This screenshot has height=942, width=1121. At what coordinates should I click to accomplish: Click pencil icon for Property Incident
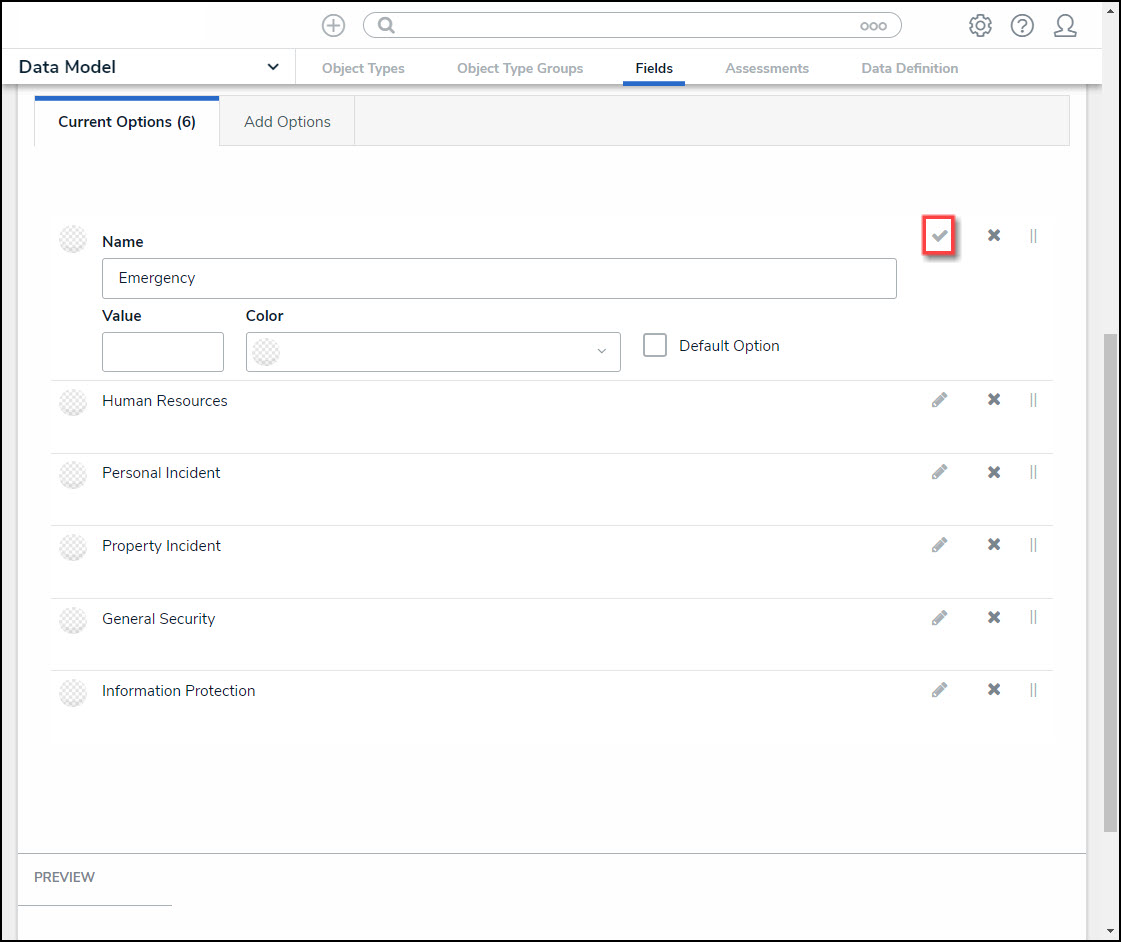[939, 545]
